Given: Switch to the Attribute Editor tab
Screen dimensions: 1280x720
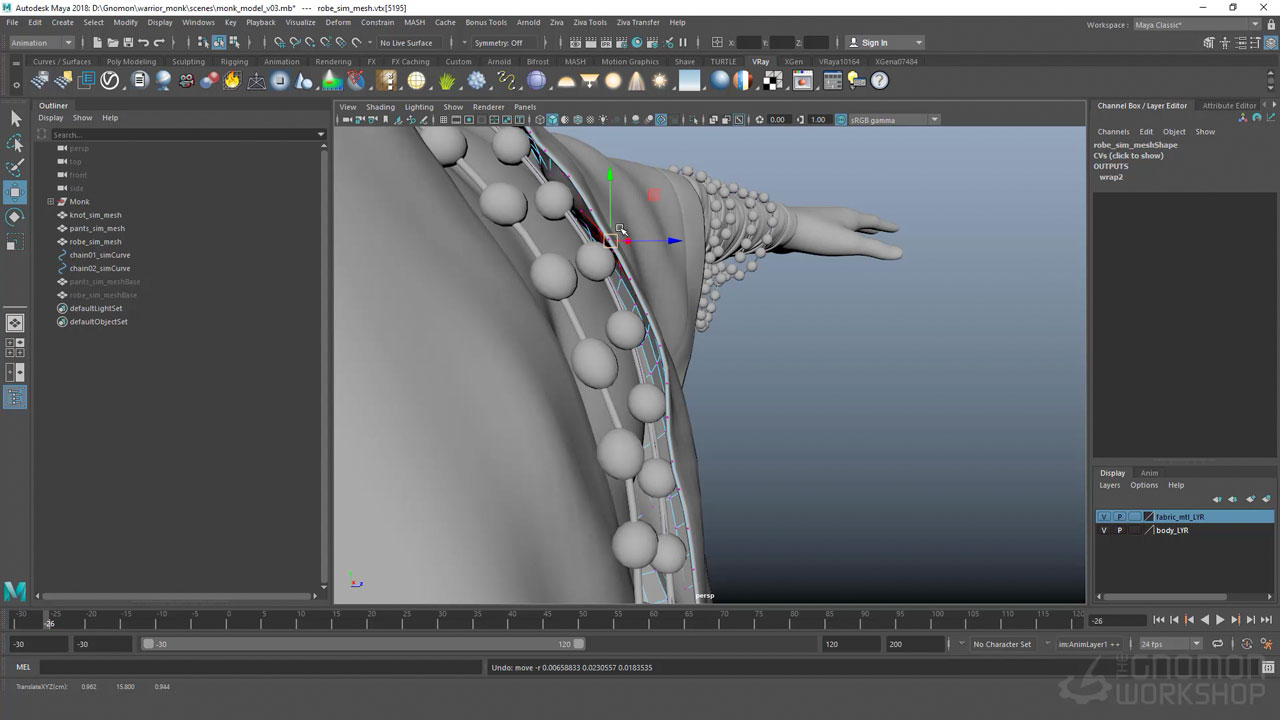Looking at the screenshot, I should (1229, 106).
